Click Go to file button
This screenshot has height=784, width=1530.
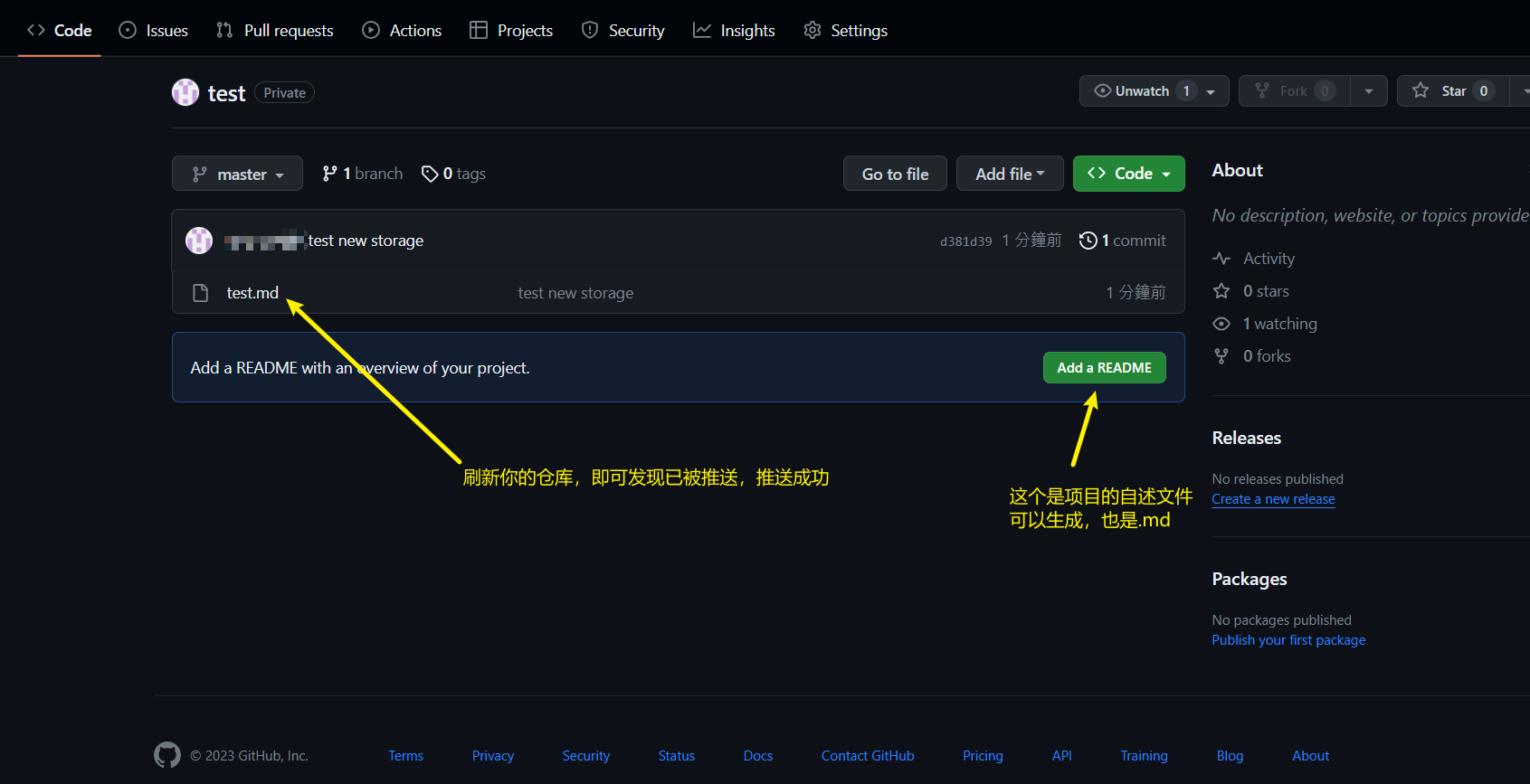point(895,174)
